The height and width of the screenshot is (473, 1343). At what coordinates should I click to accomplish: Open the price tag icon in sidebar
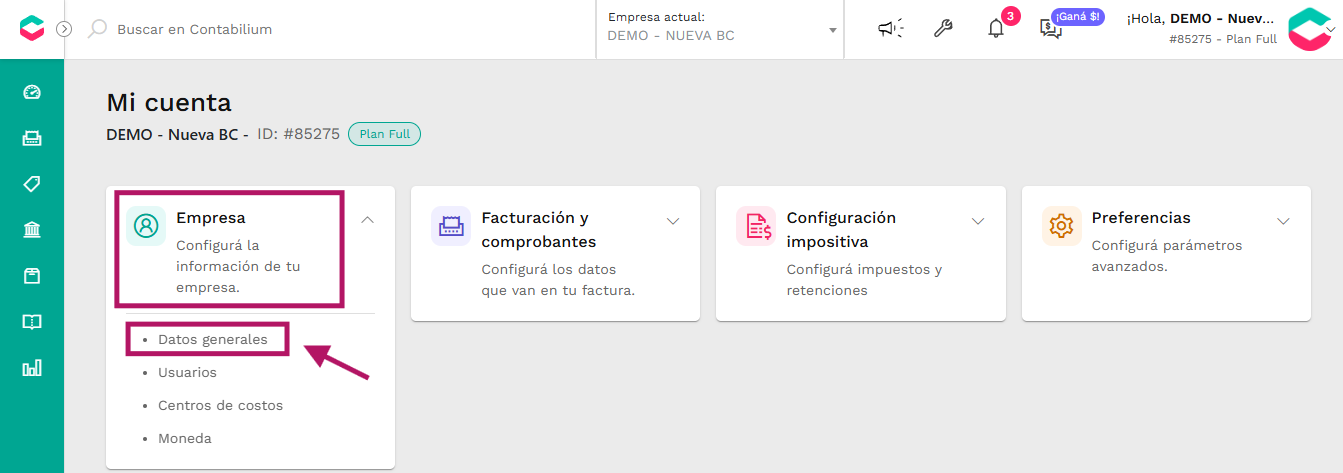tap(32, 184)
